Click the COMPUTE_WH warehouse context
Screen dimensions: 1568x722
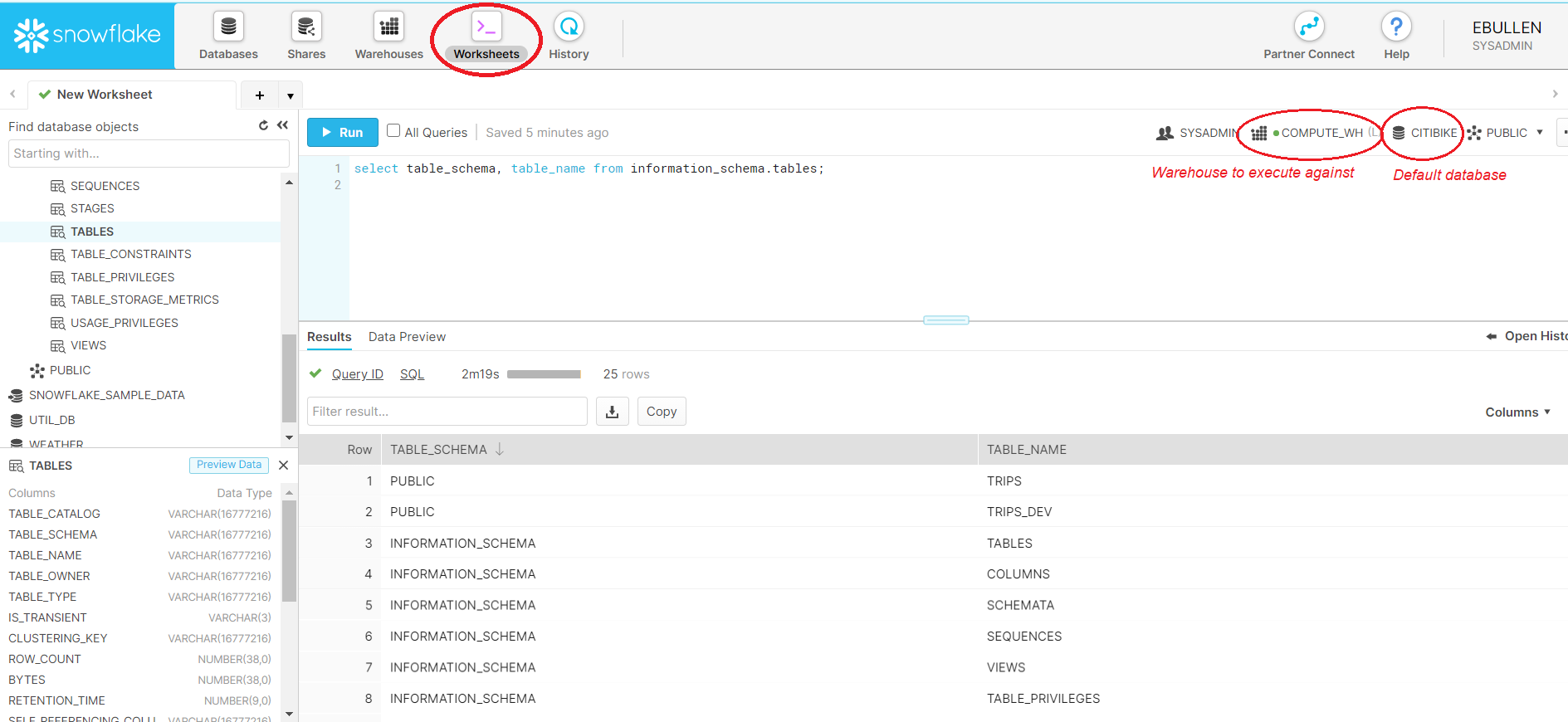click(1314, 133)
